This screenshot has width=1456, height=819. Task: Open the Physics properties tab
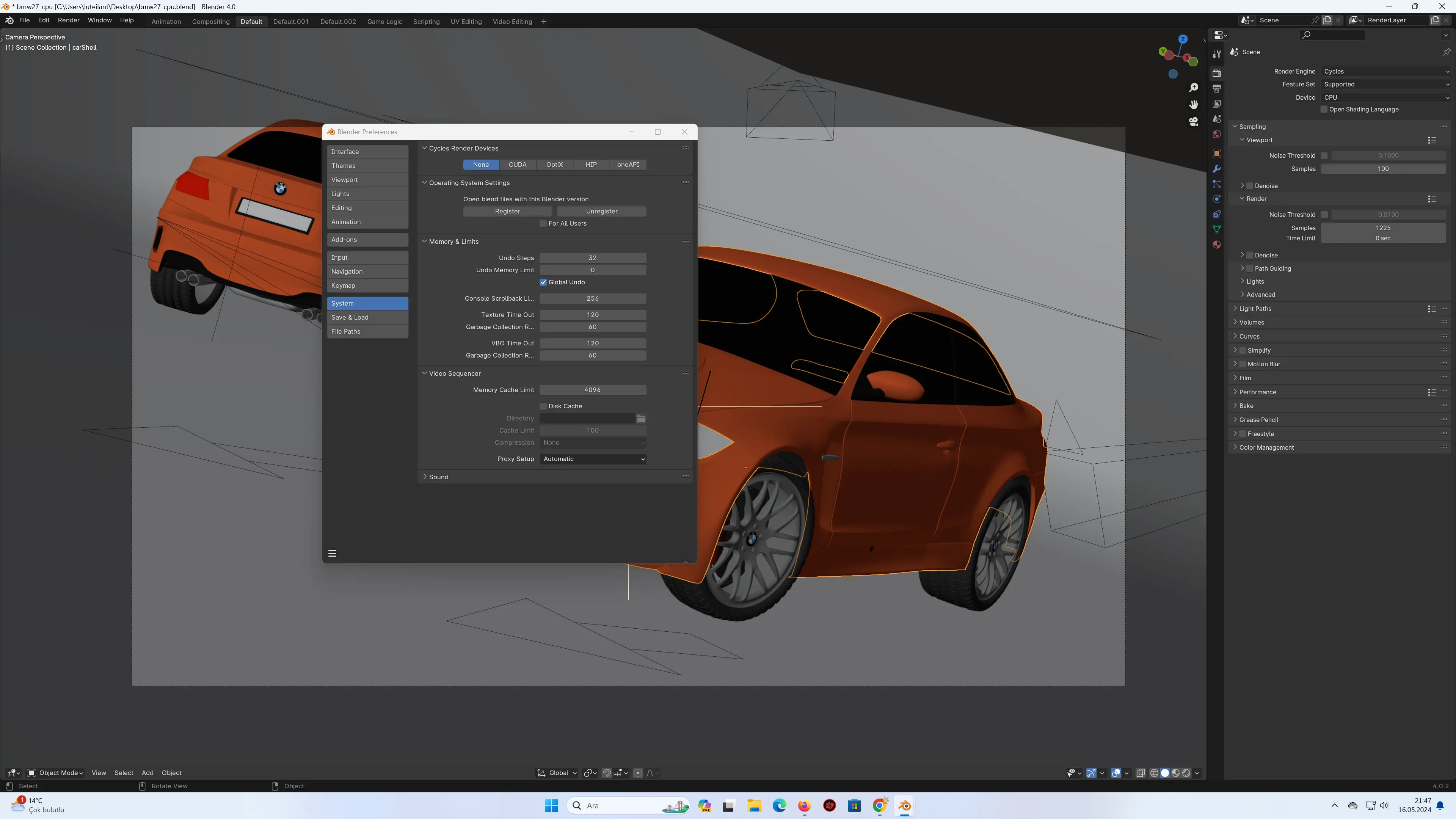pyautogui.click(x=1216, y=199)
